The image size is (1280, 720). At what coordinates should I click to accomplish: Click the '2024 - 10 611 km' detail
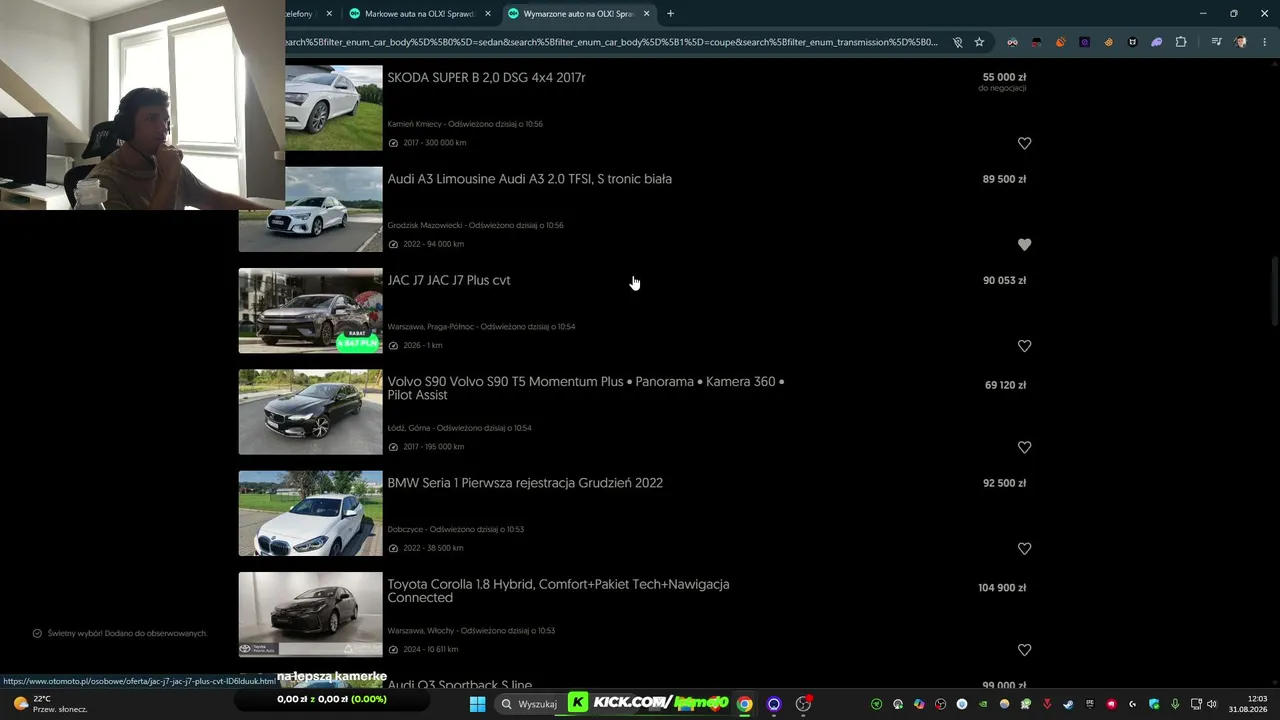click(431, 650)
